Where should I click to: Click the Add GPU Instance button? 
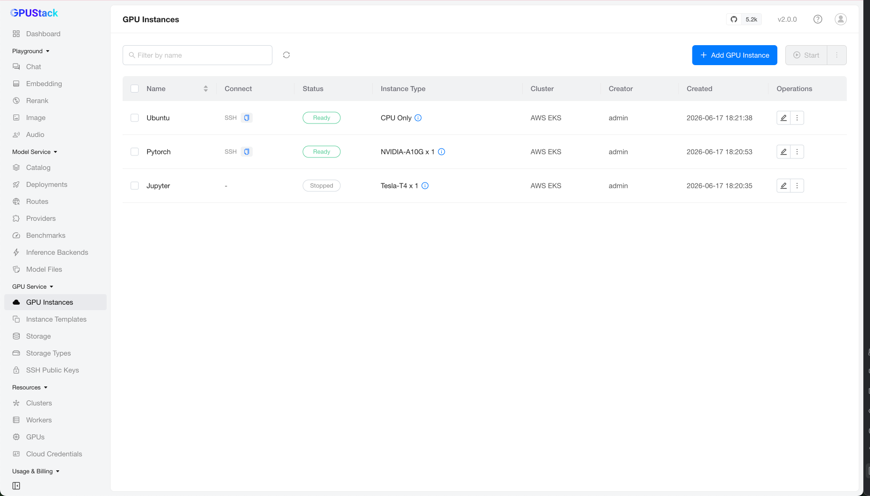coord(734,55)
